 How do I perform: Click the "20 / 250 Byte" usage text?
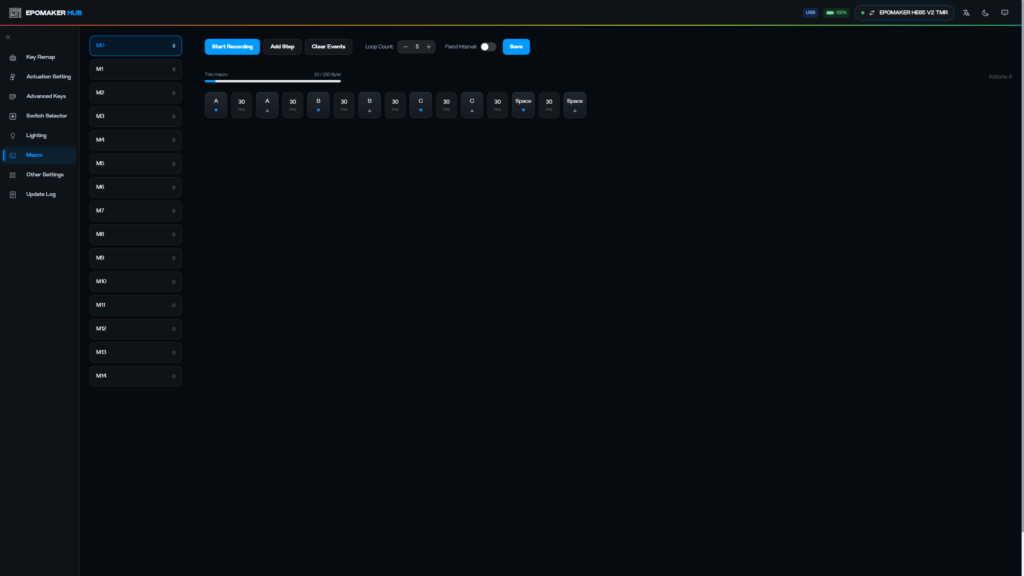(327, 74)
